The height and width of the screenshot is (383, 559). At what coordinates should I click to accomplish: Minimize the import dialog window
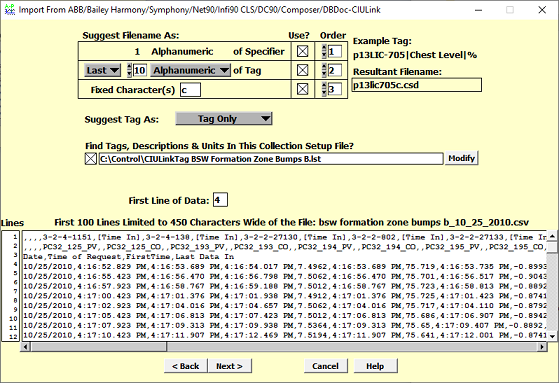click(x=478, y=10)
